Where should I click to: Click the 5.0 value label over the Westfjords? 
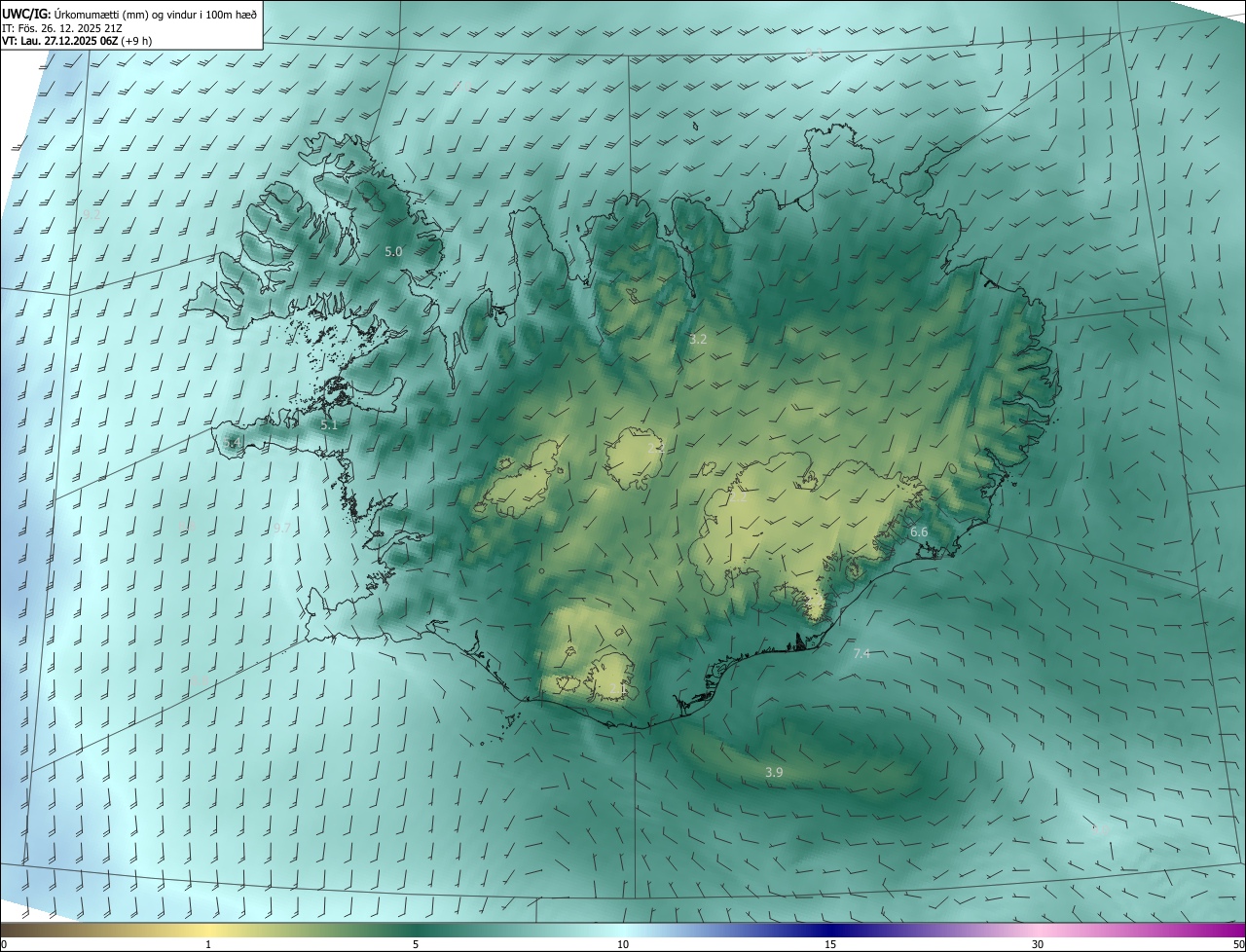pyautogui.click(x=393, y=251)
